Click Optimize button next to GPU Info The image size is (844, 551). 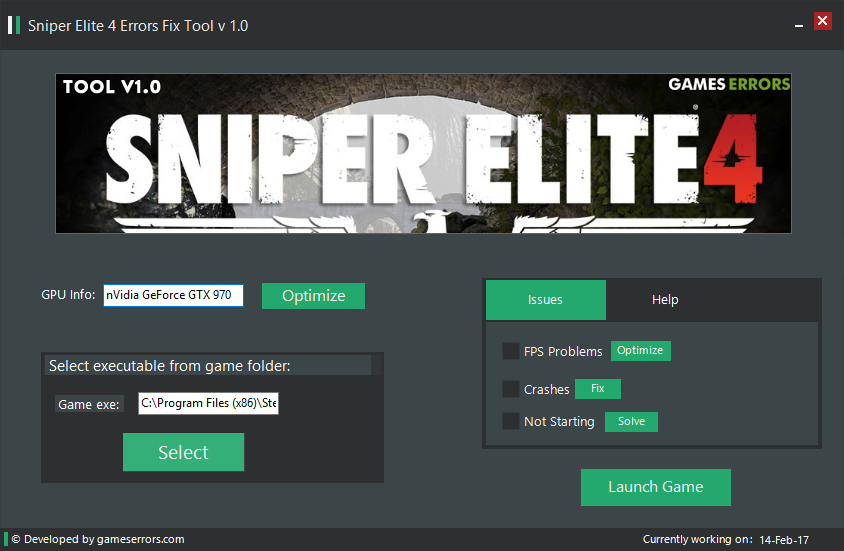coord(313,296)
